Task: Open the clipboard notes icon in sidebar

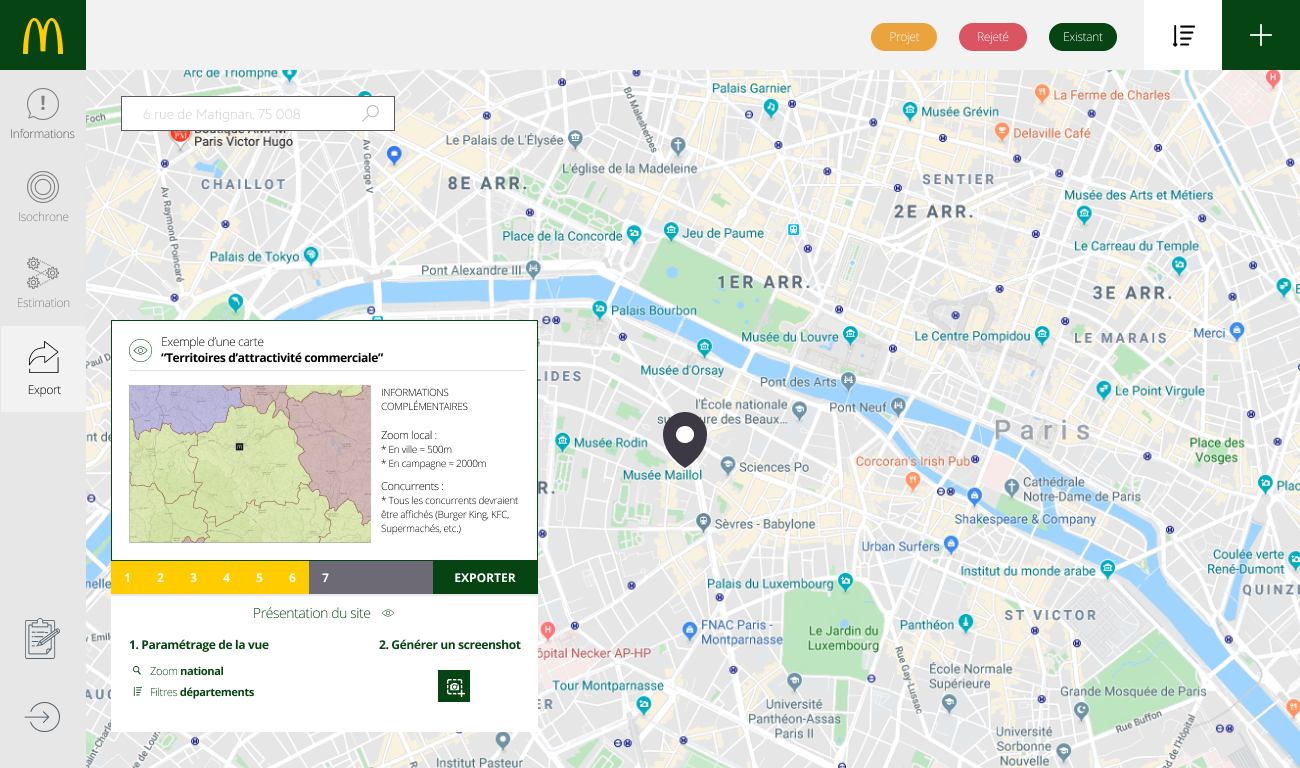Action: (x=42, y=639)
